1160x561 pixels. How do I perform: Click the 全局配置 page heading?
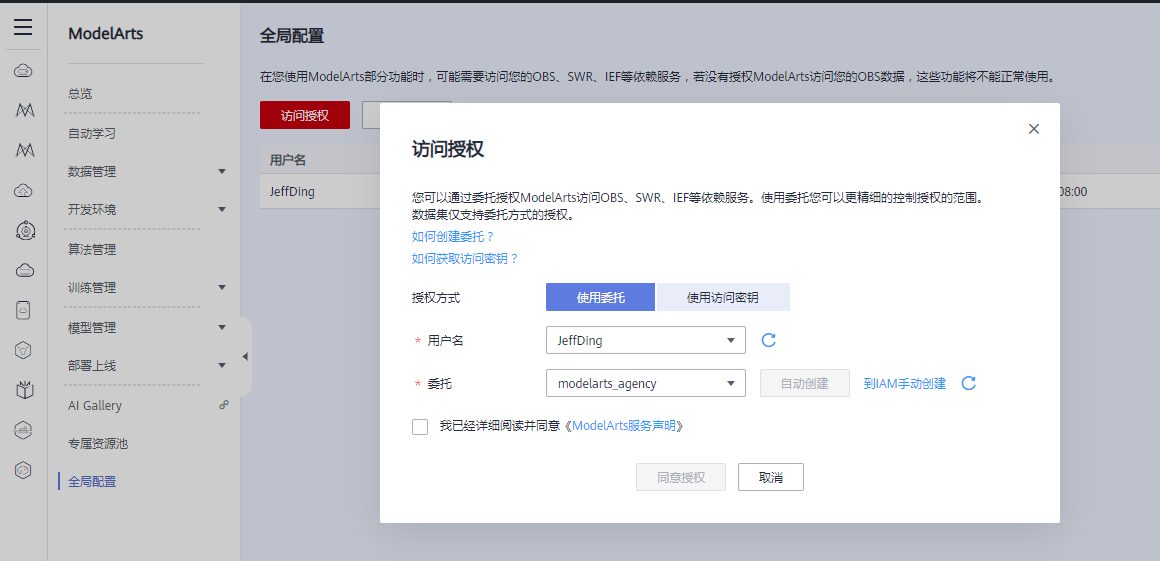pos(292,36)
